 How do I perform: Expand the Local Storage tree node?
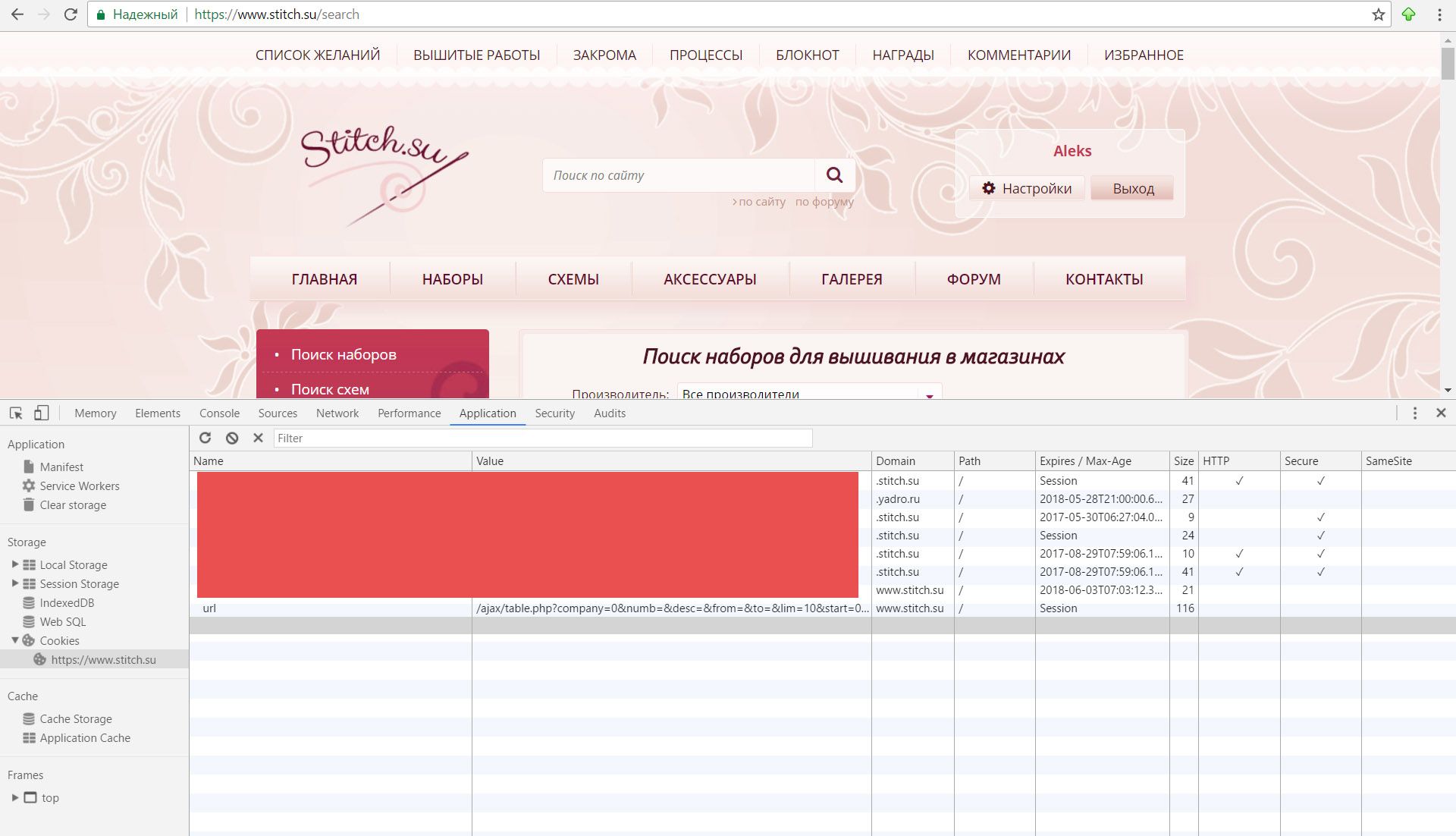point(14,564)
